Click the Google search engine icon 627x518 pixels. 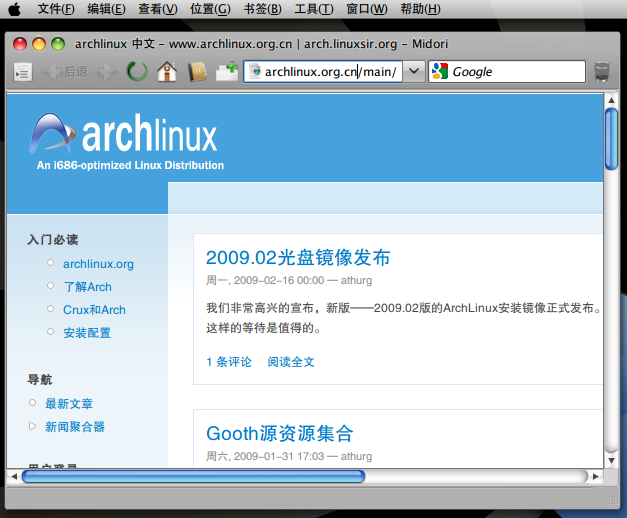point(440,72)
